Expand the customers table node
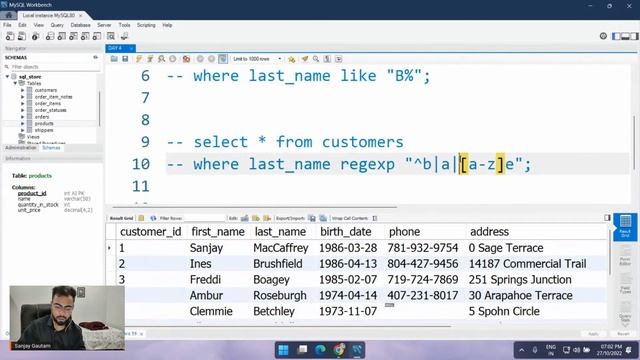Screen dimensions: 640x360 pyautogui.click(x=23, y=90)
